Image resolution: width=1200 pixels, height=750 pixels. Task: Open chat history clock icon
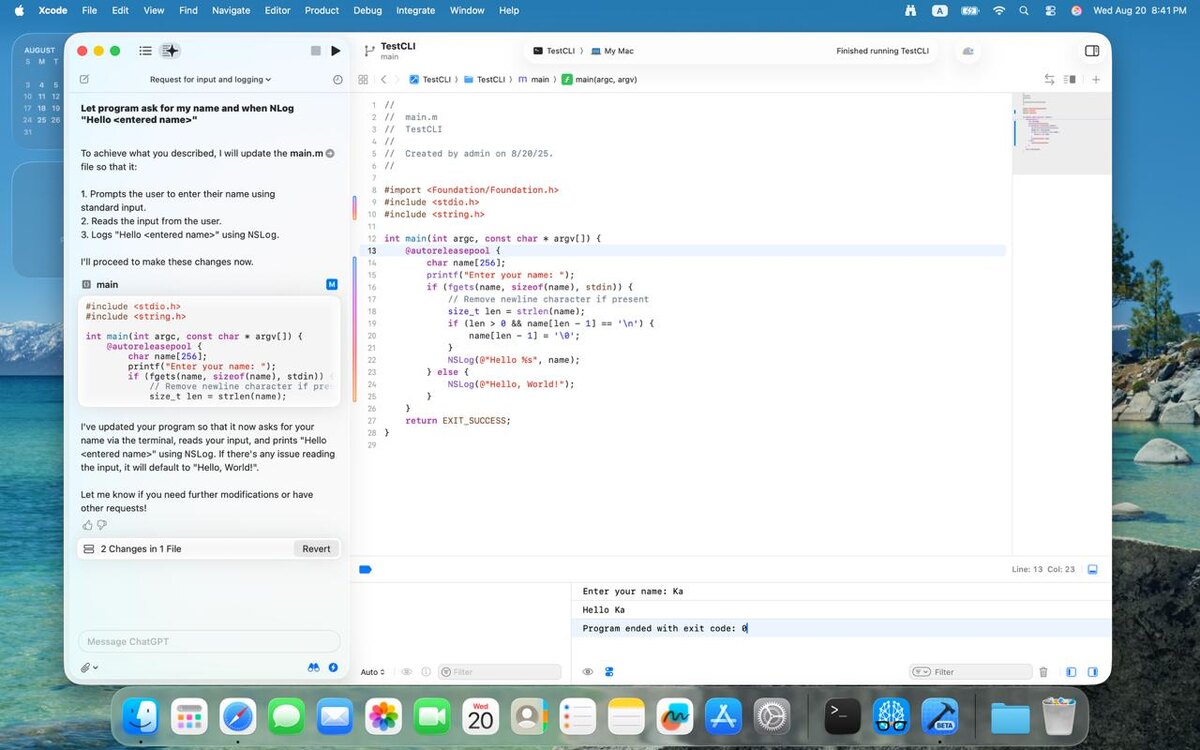337,79
